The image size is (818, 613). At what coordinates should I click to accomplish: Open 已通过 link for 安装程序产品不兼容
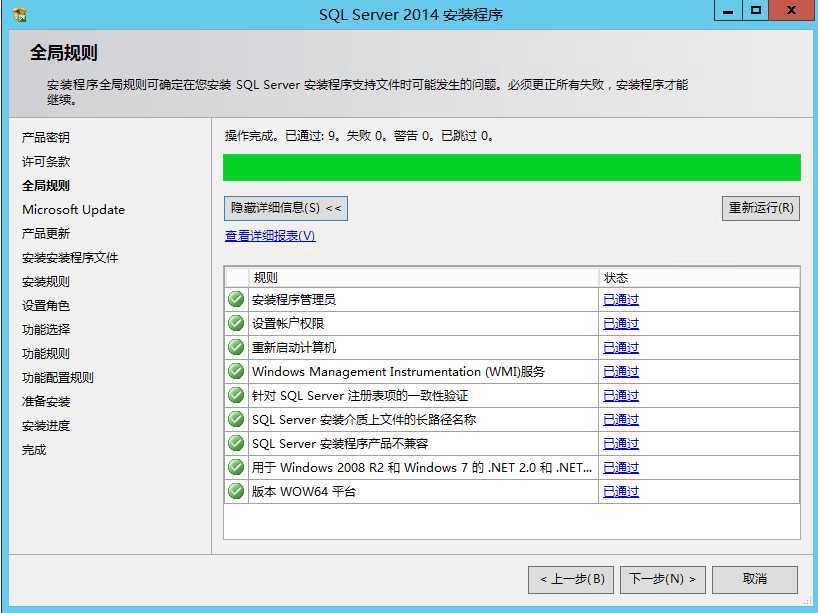621,444
